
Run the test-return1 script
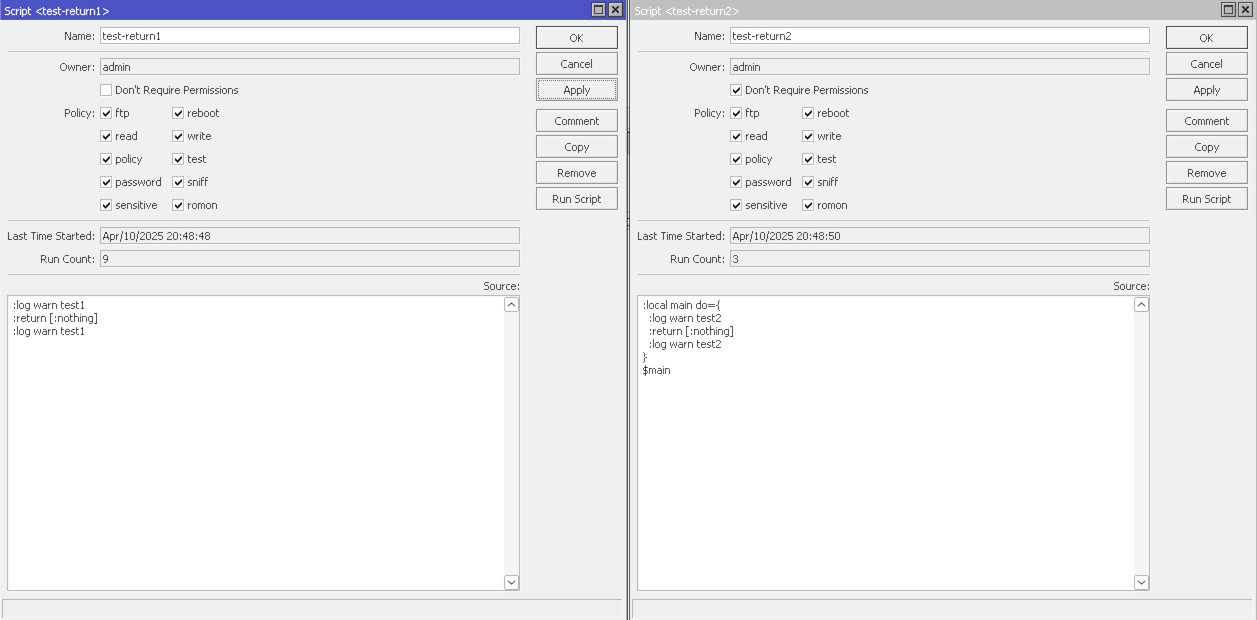click(576, 198)
